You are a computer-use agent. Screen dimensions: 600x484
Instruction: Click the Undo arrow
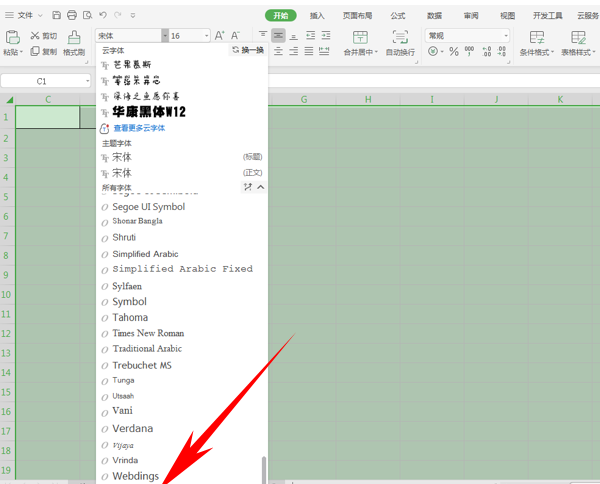point(103,15)
